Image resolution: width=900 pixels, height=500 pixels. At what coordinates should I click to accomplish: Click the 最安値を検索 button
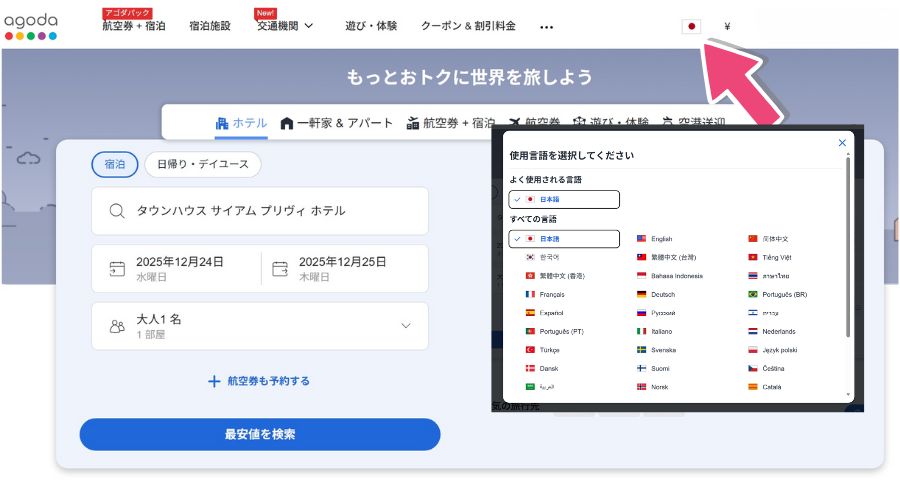(260, 434)
